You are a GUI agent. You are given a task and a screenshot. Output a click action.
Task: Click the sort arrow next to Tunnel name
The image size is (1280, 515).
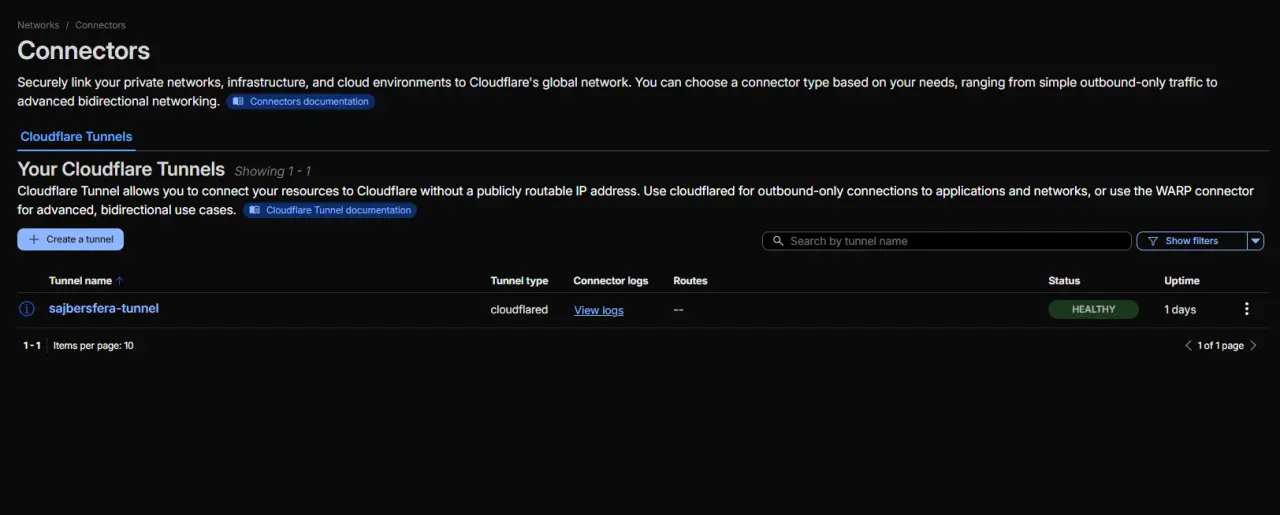[x=120, y=281]
